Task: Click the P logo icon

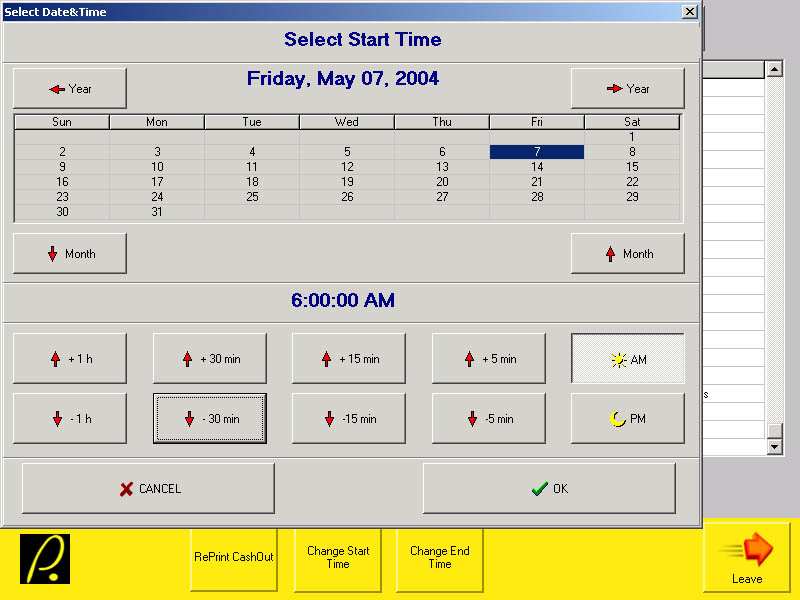Action: tap(45, 559)
